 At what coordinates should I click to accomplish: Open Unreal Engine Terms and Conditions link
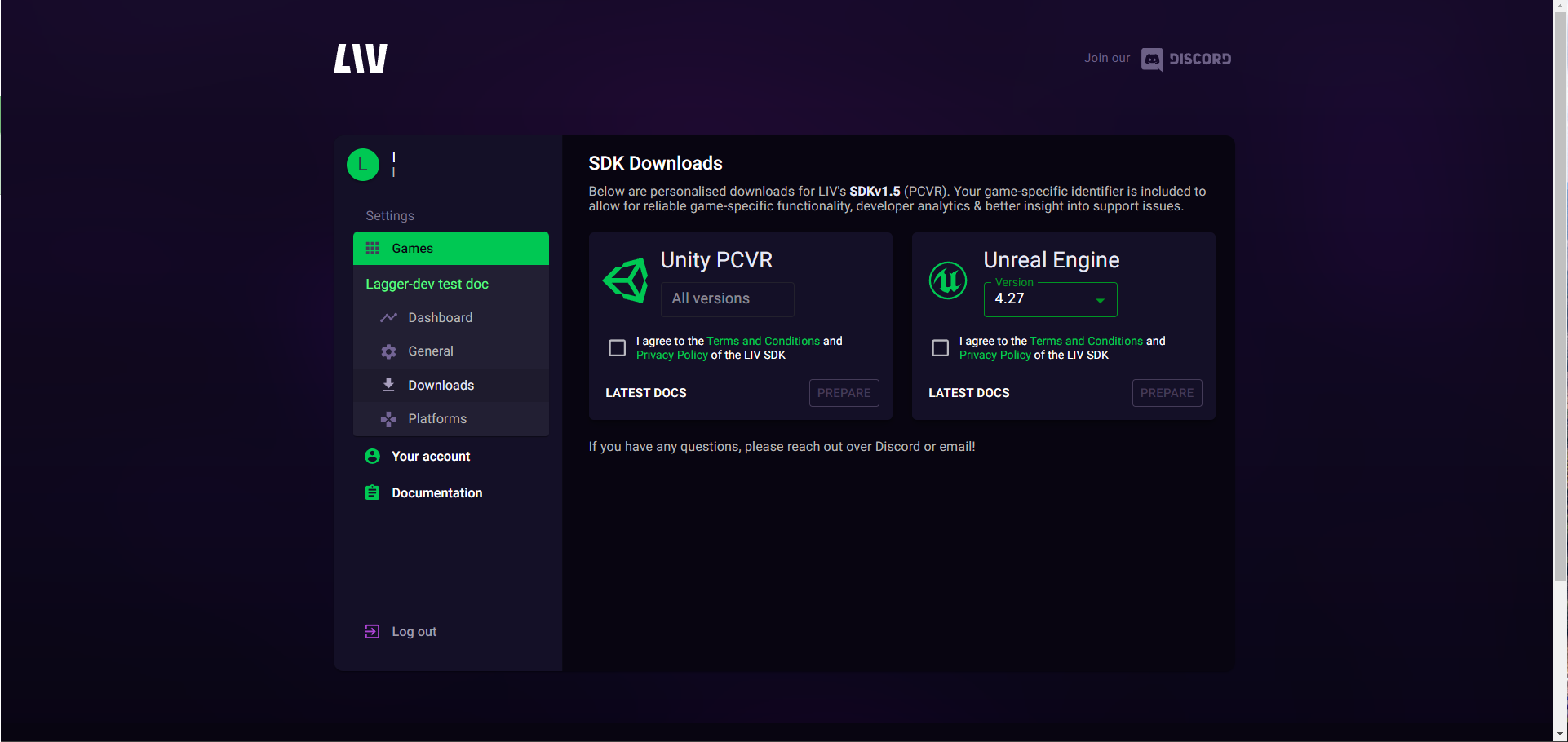1086,341
